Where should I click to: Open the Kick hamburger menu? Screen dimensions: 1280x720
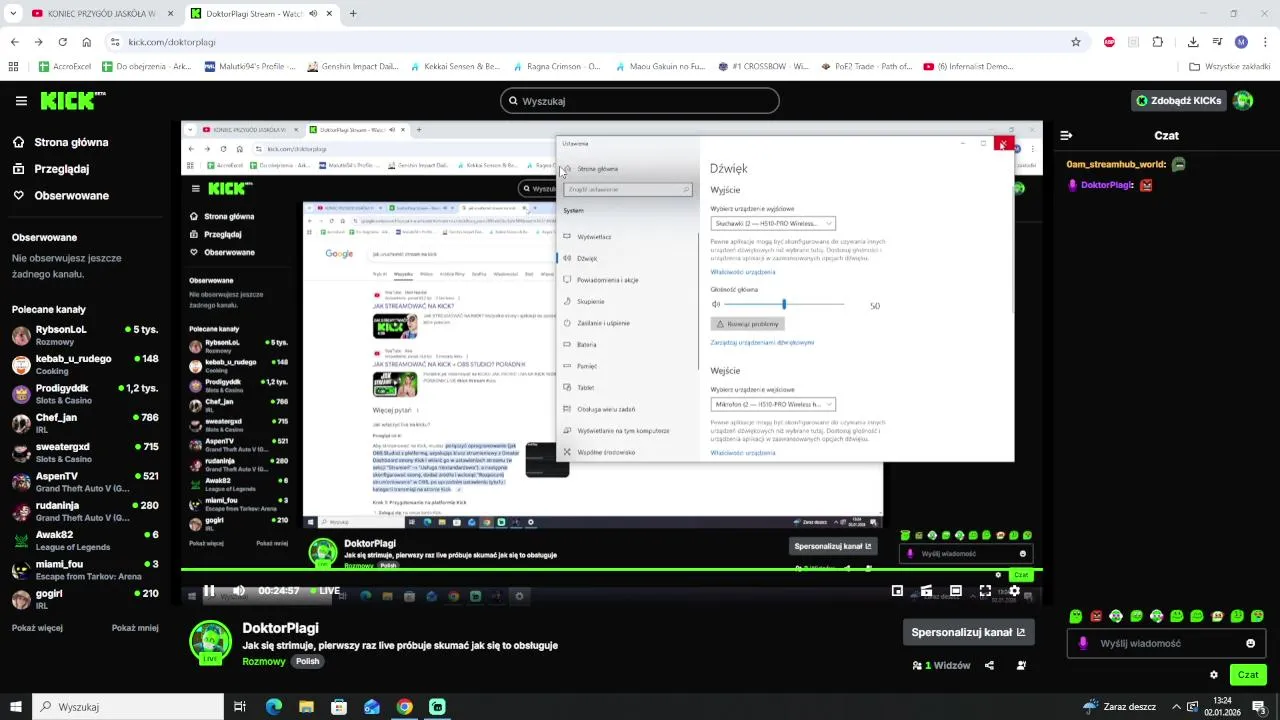21,101
